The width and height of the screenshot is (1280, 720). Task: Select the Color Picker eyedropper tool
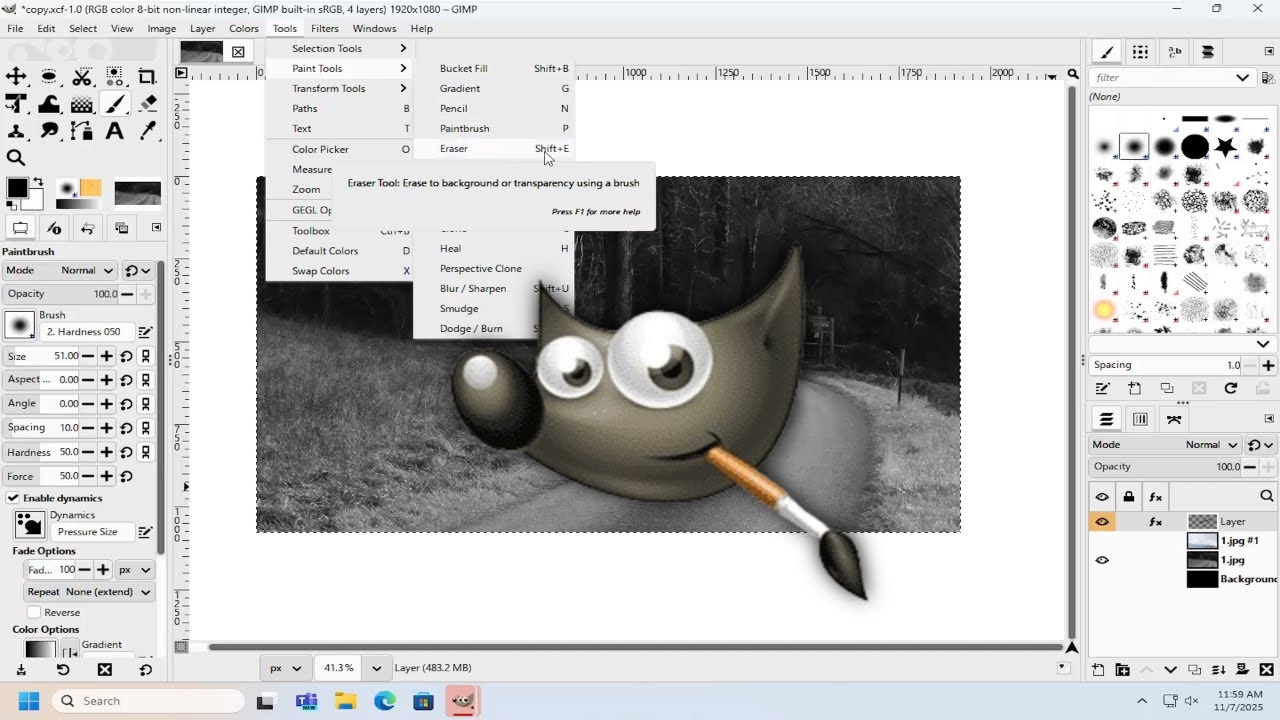click(x=148, y=131)
